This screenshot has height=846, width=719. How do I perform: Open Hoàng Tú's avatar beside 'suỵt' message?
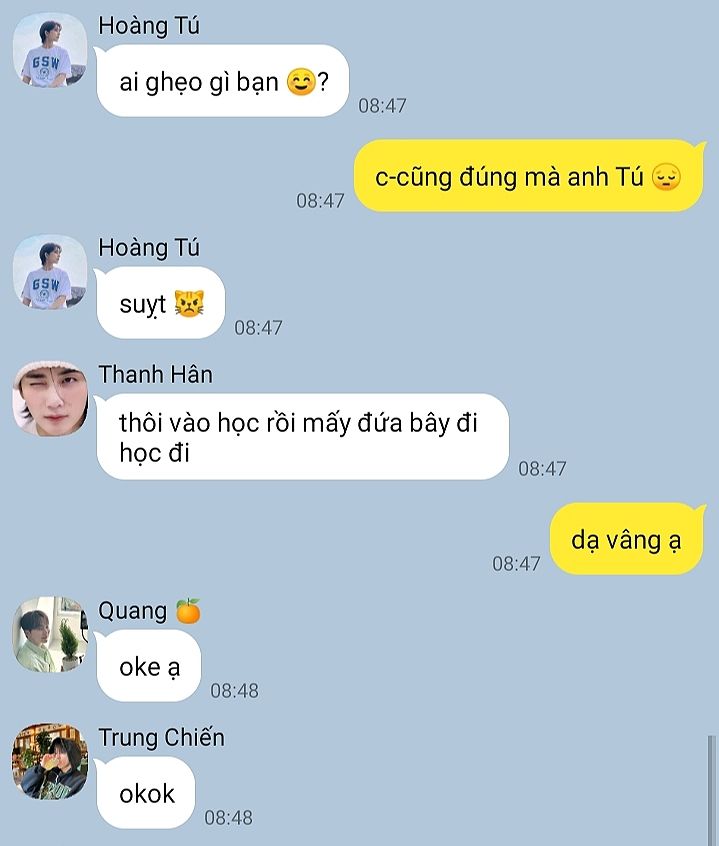pyautogui.click(x=50, y=272)
